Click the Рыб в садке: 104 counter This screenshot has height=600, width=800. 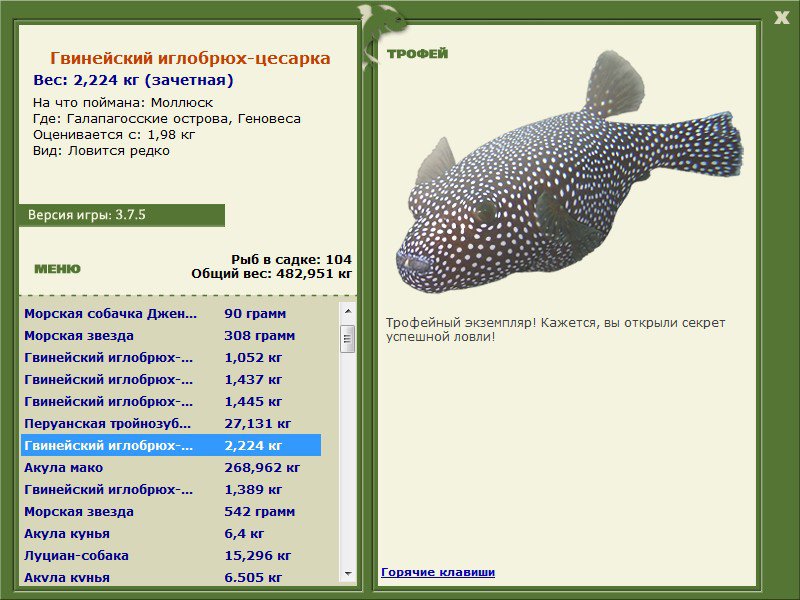point(291,259)
